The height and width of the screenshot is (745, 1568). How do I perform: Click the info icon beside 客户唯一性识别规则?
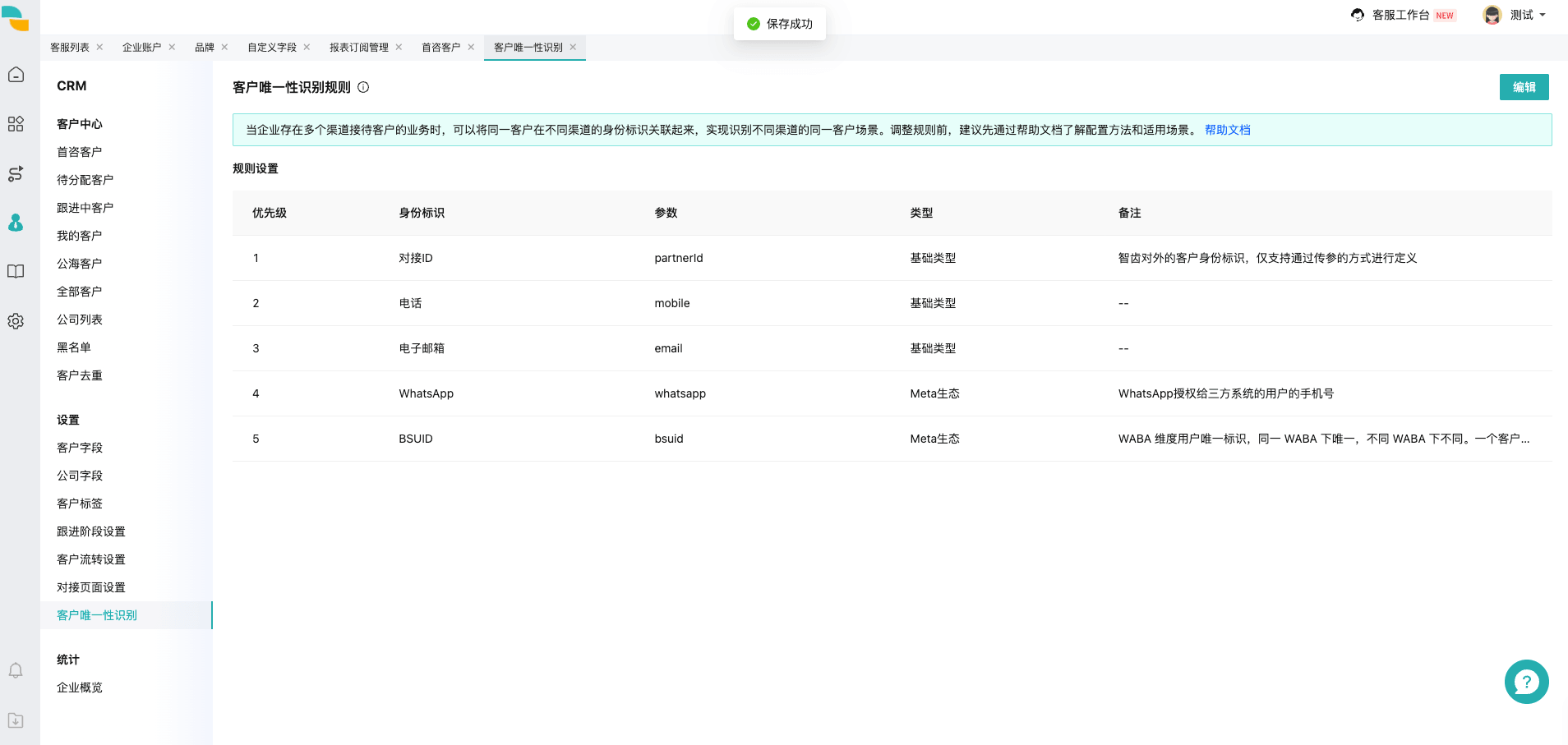(x=363, y=87)
